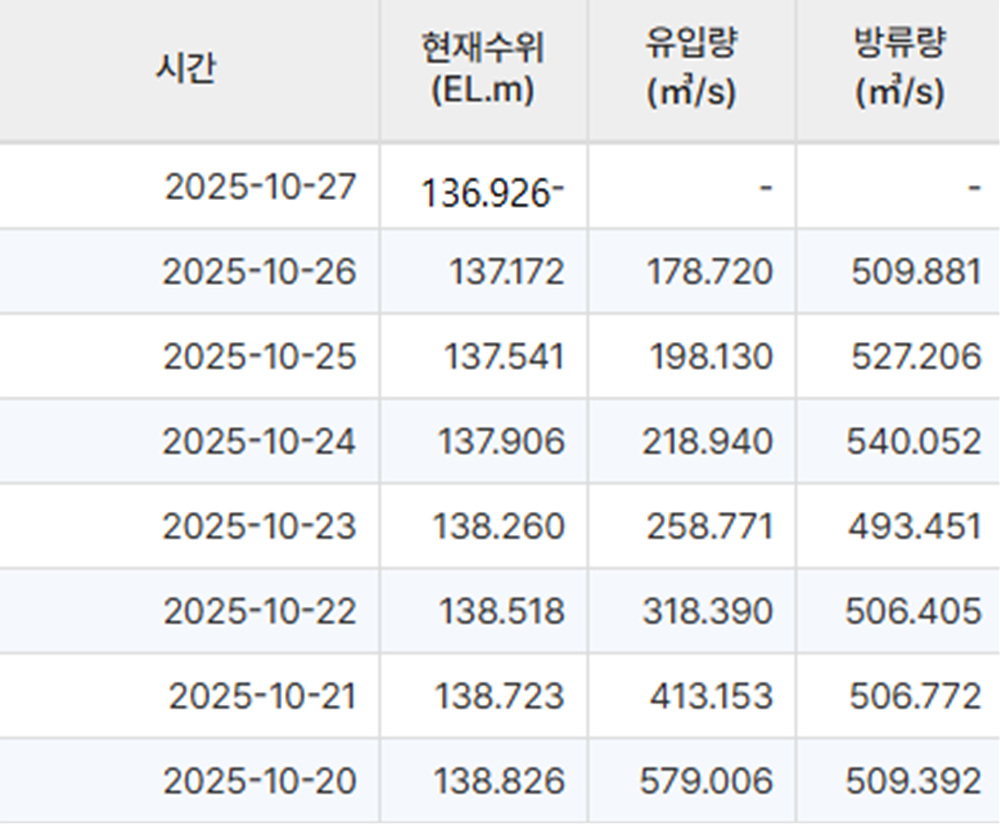The width and height of the screenshot is (1000, 824).
Task: Select the date 2025-10-23
Action: 267,523
